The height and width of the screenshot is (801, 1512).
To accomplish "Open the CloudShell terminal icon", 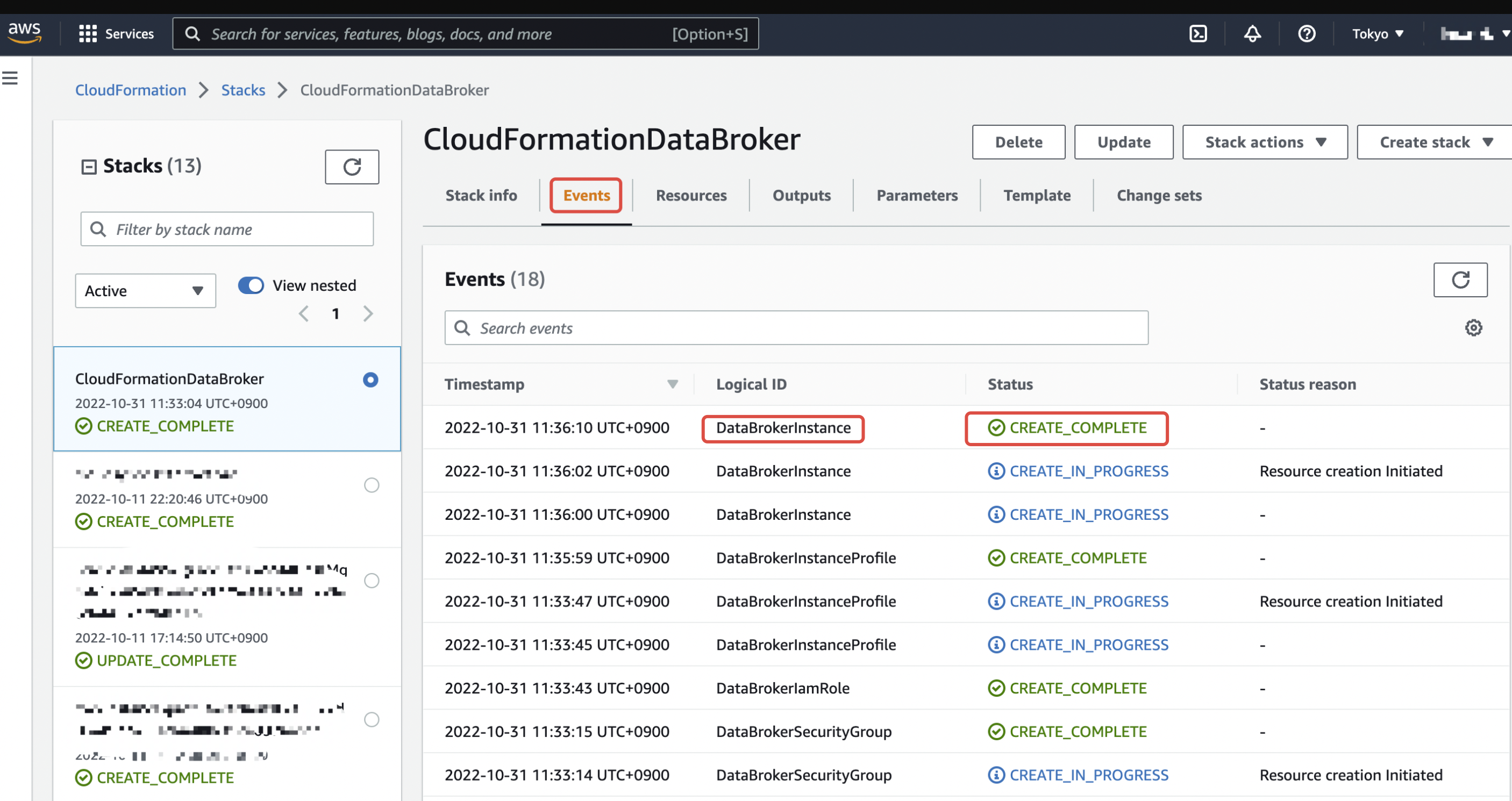I will click(x=1197, y=33).
